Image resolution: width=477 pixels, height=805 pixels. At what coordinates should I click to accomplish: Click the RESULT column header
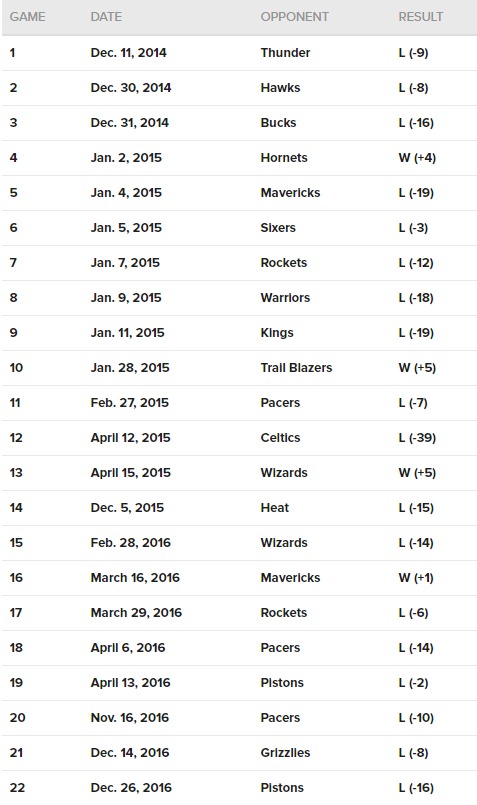coord(421,17)
